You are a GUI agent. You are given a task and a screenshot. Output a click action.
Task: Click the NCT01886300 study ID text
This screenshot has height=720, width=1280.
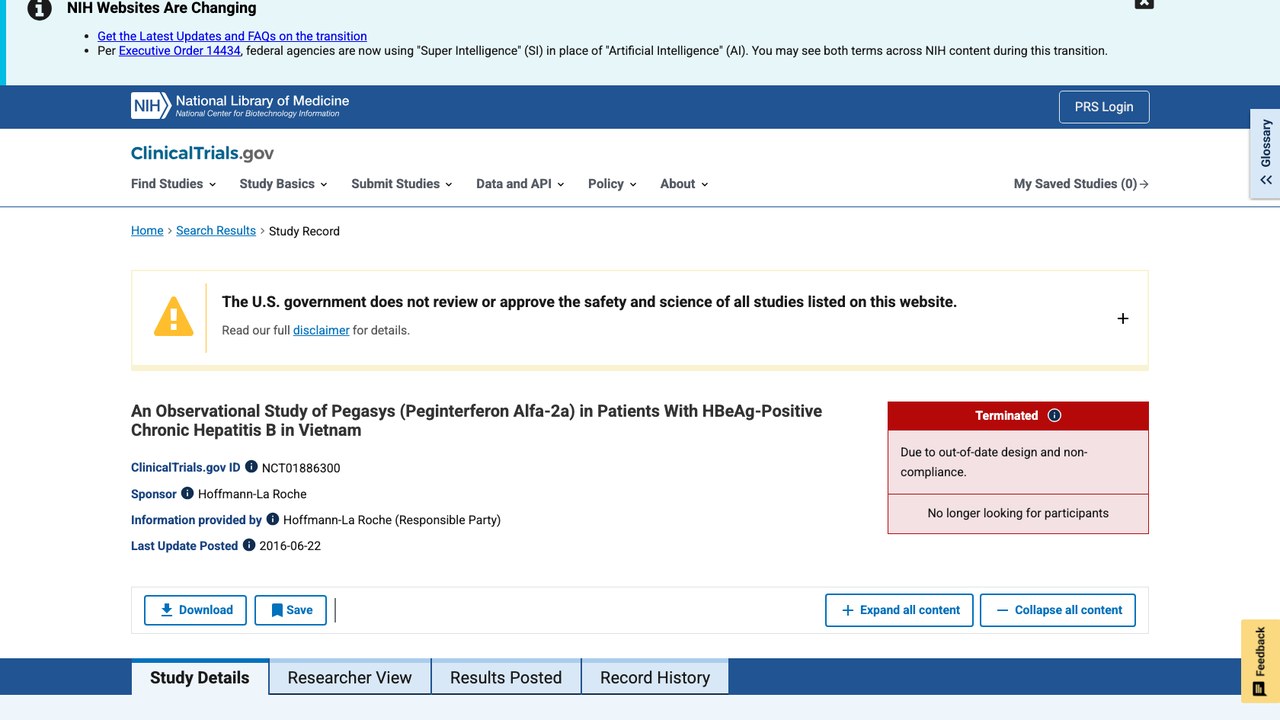[x=301, y=468]
